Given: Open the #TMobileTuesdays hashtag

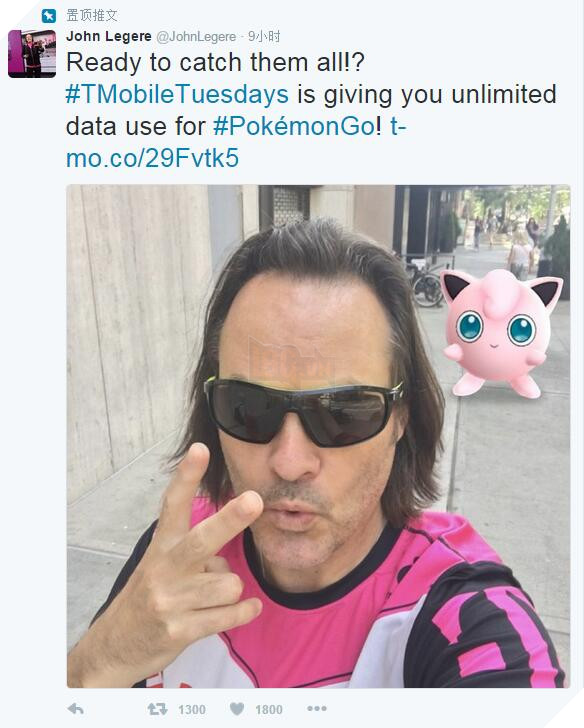Looking at the screenshot, I should tap(177, 94).
